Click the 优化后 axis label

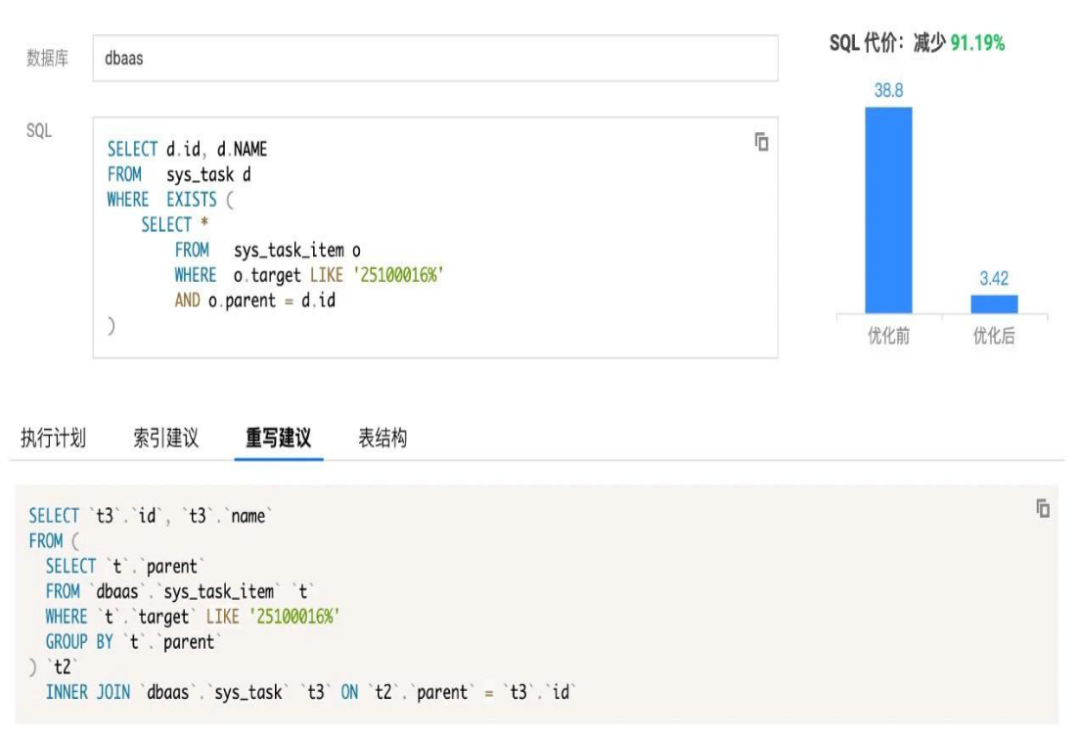coord(994,336)
